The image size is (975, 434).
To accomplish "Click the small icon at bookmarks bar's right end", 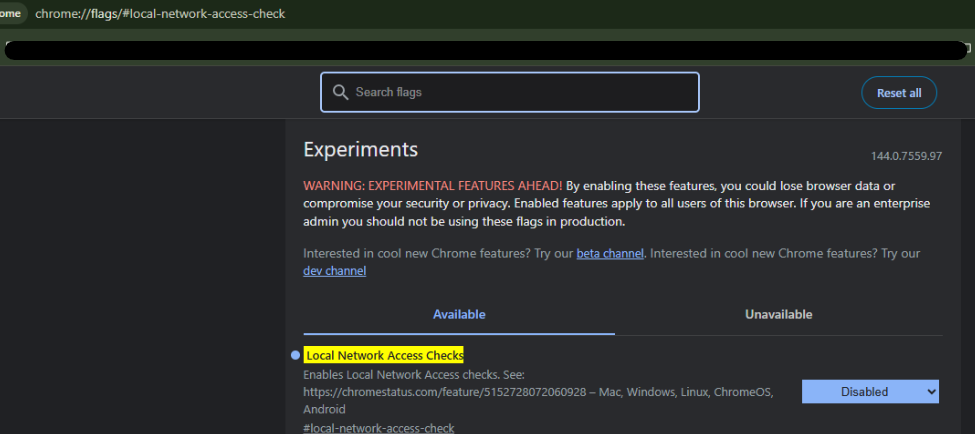I will (x=968, y=48).
